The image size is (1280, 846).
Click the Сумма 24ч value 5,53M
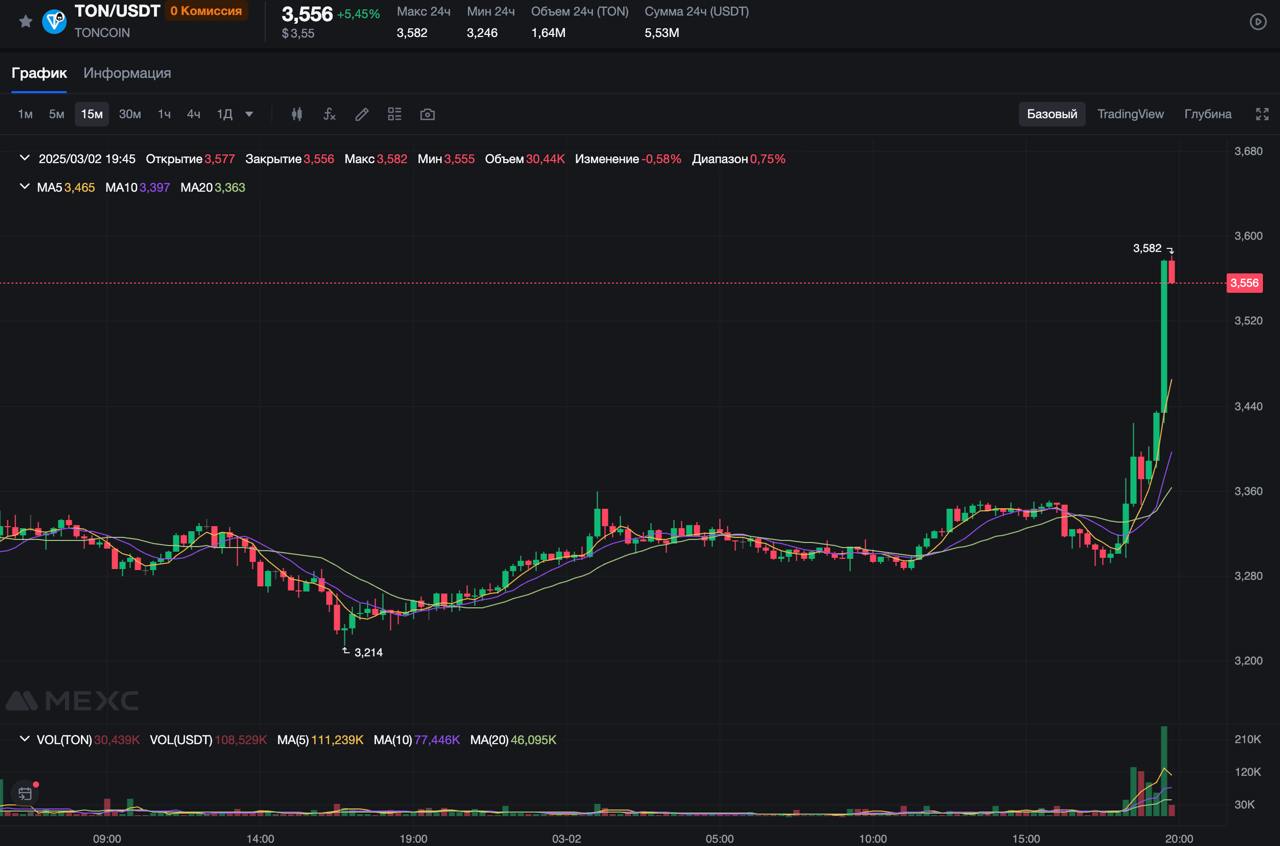[x=662, y=33]
